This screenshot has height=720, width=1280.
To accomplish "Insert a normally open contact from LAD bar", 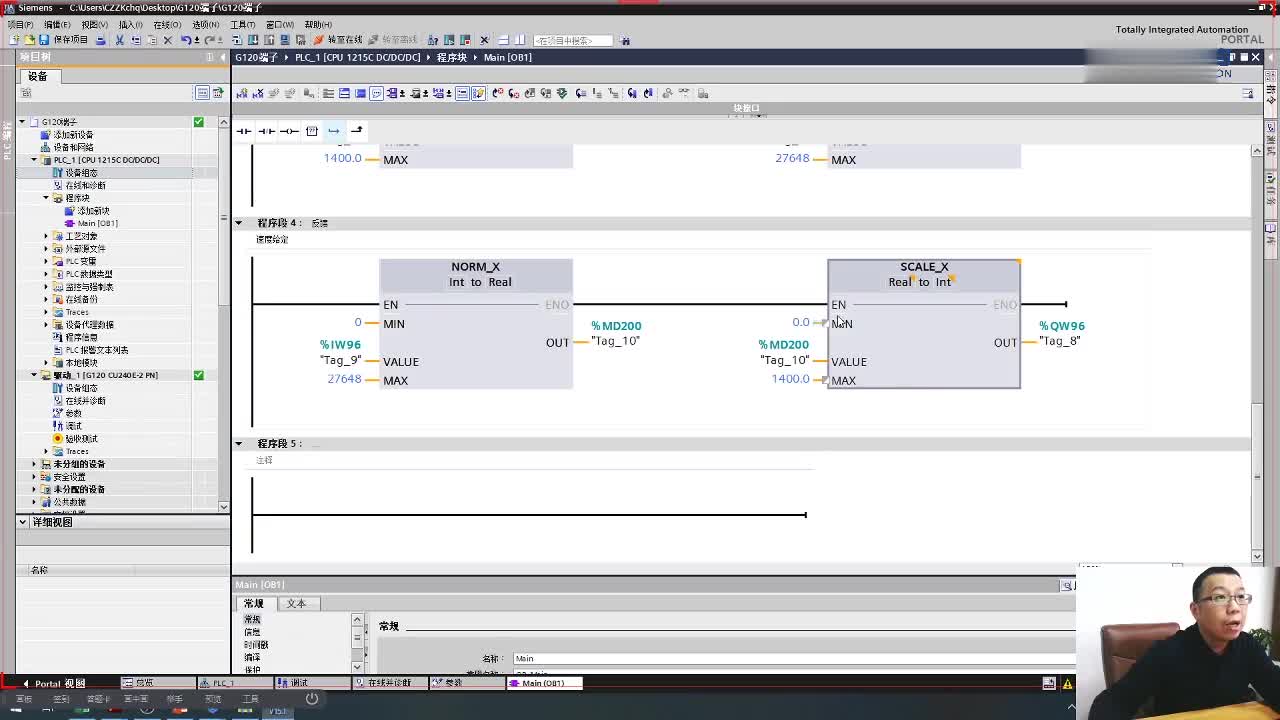I will pyautogui.click(x=244, y=131).
